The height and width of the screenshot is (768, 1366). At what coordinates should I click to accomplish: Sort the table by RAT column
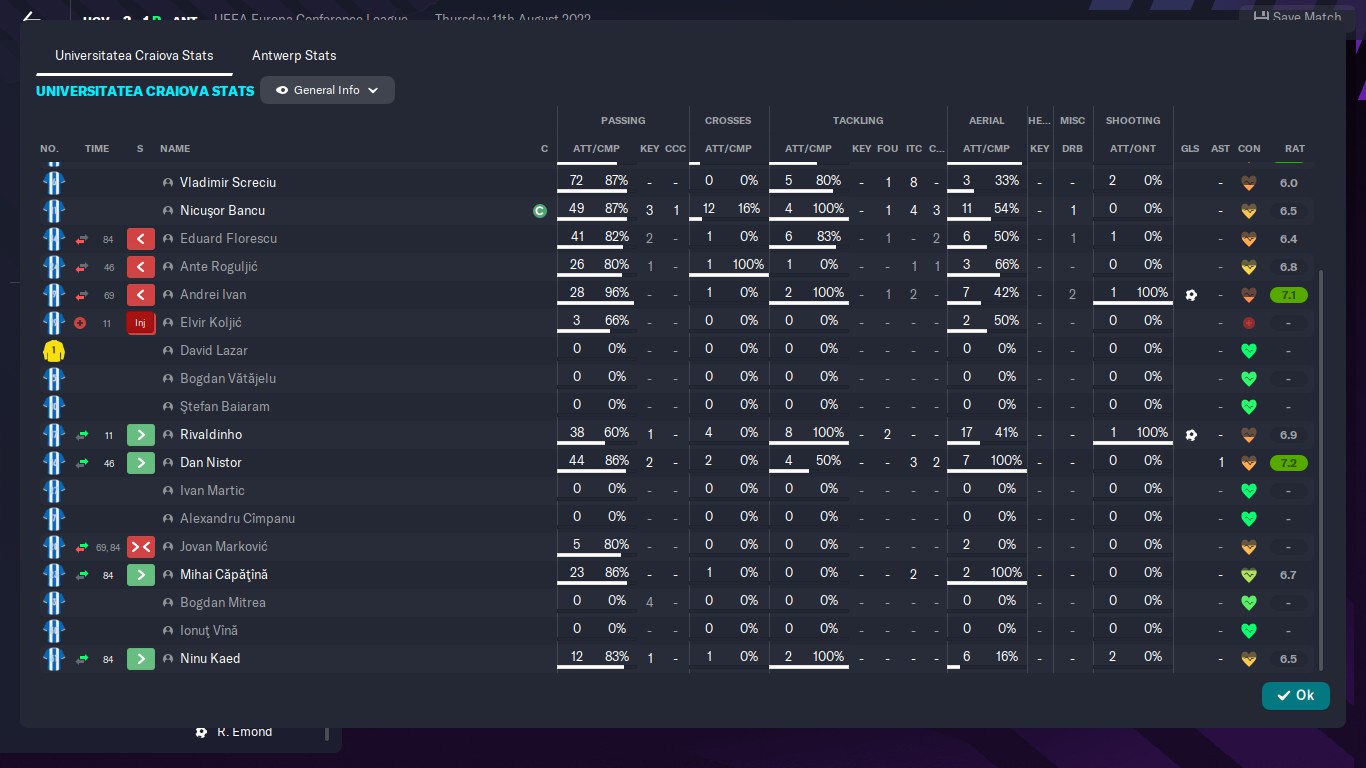coord(1295,149)
